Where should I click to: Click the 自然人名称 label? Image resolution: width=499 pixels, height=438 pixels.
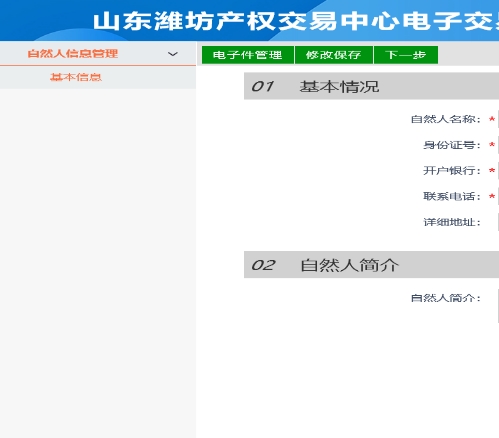[x=446, y=119]
